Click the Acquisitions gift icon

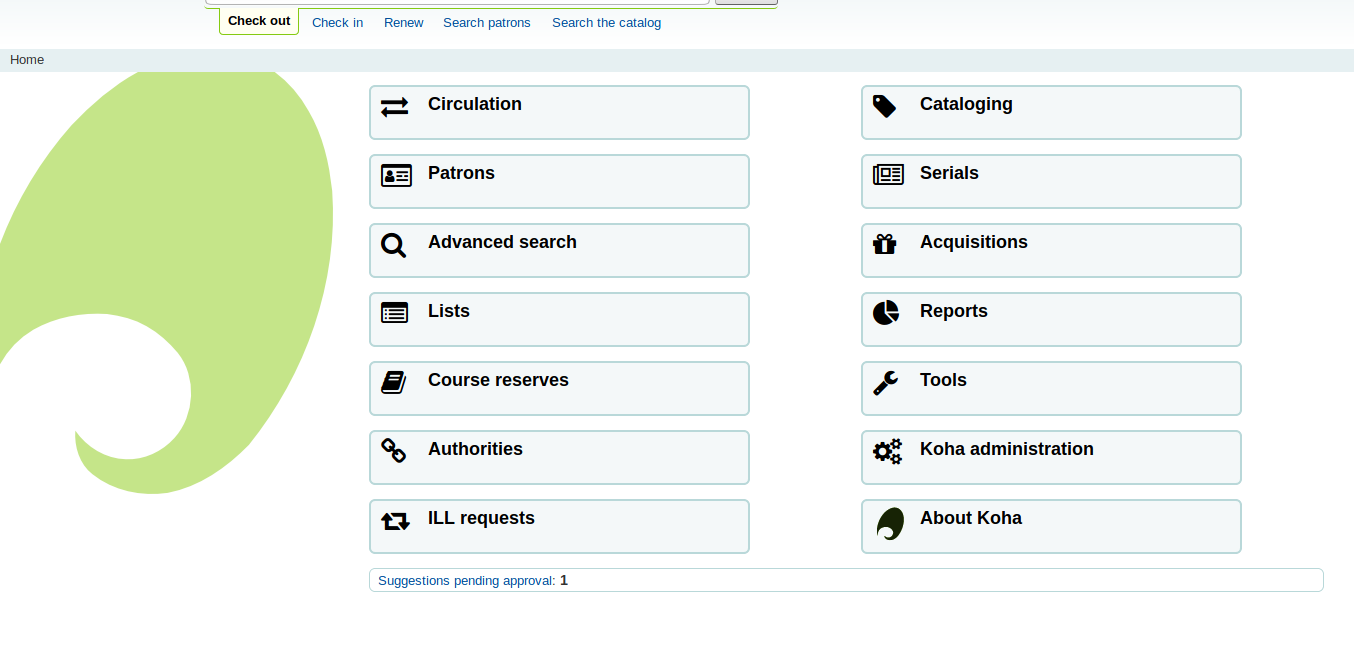coord(885,244)
